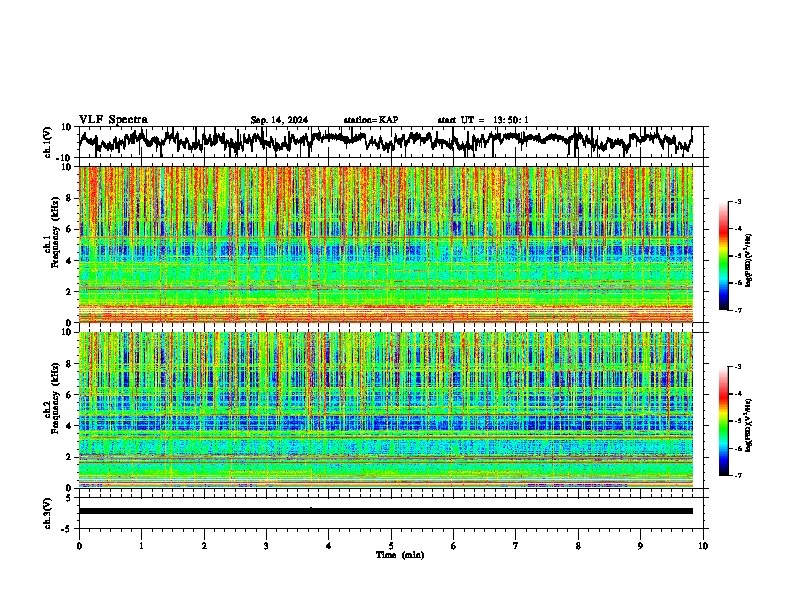Click the 'ch.3(V)' axis label
Screen dimensions: 792x612
(x=48, y=514)
